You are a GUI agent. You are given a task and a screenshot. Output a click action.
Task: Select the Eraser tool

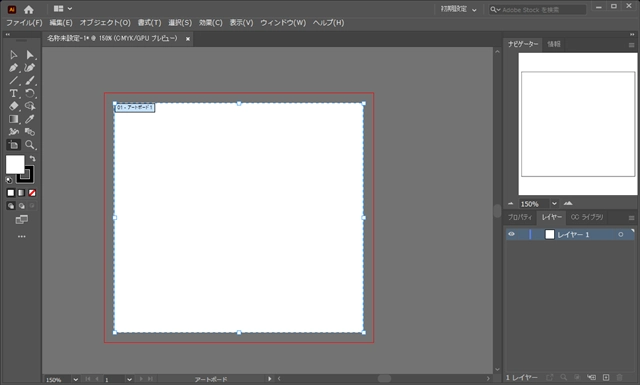pyautogui.click(x=13, y=106)
